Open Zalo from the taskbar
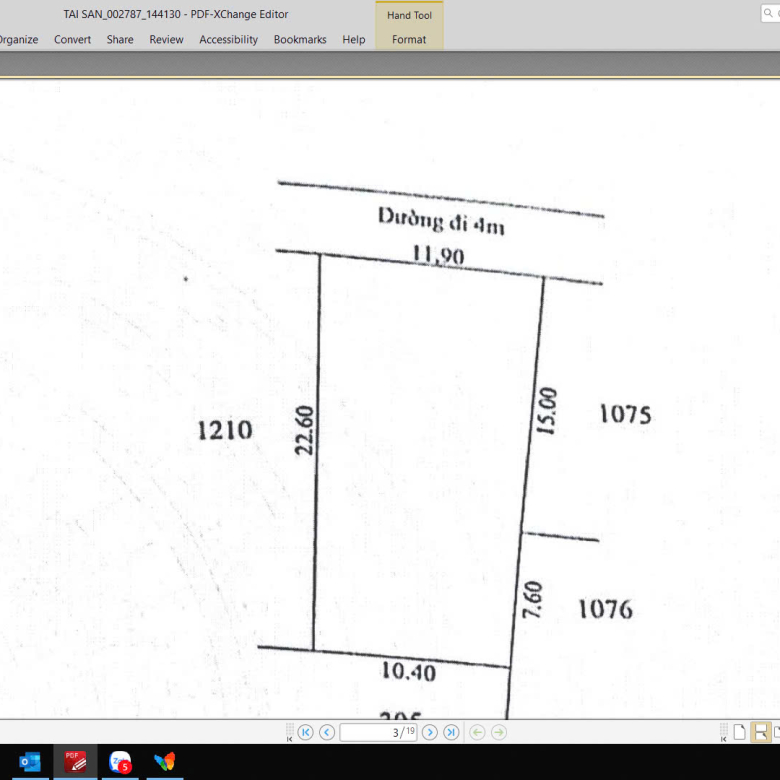Image resolution: width=780 pixels, height=780 pixels. coord(120,762)
